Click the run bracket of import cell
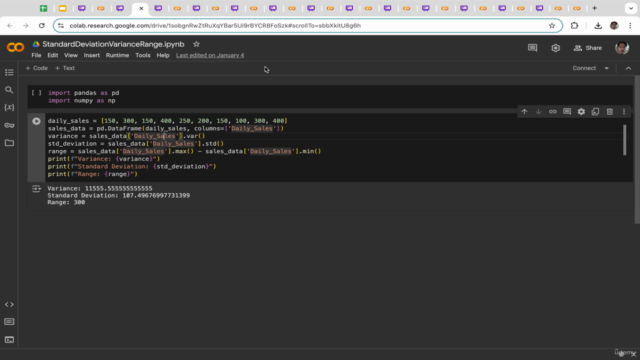Image resolution: width=640 pixels, height=360 pixels. (36, 93)
